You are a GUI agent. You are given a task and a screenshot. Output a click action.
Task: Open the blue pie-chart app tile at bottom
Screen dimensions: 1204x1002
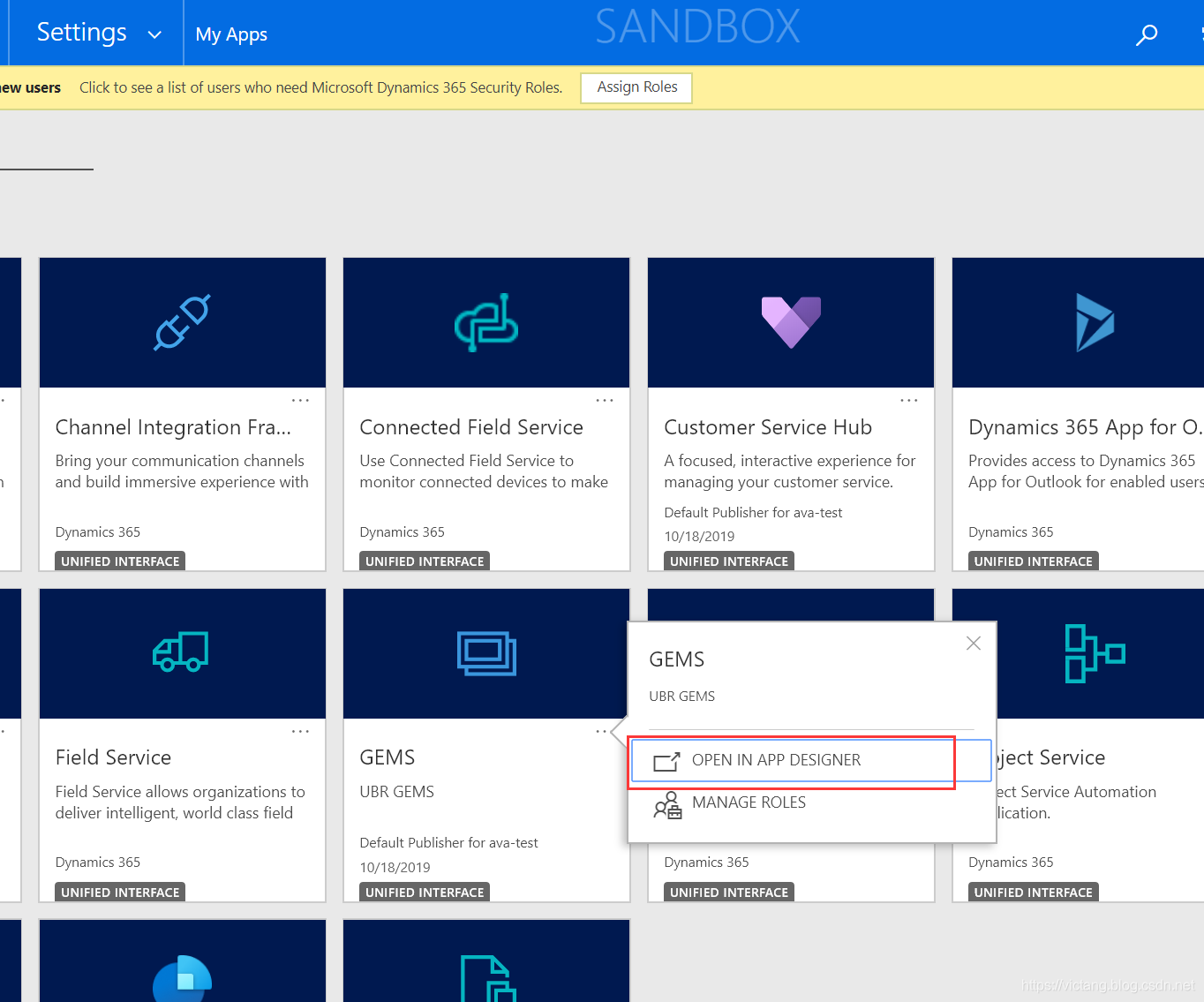[x=183, y=961]
